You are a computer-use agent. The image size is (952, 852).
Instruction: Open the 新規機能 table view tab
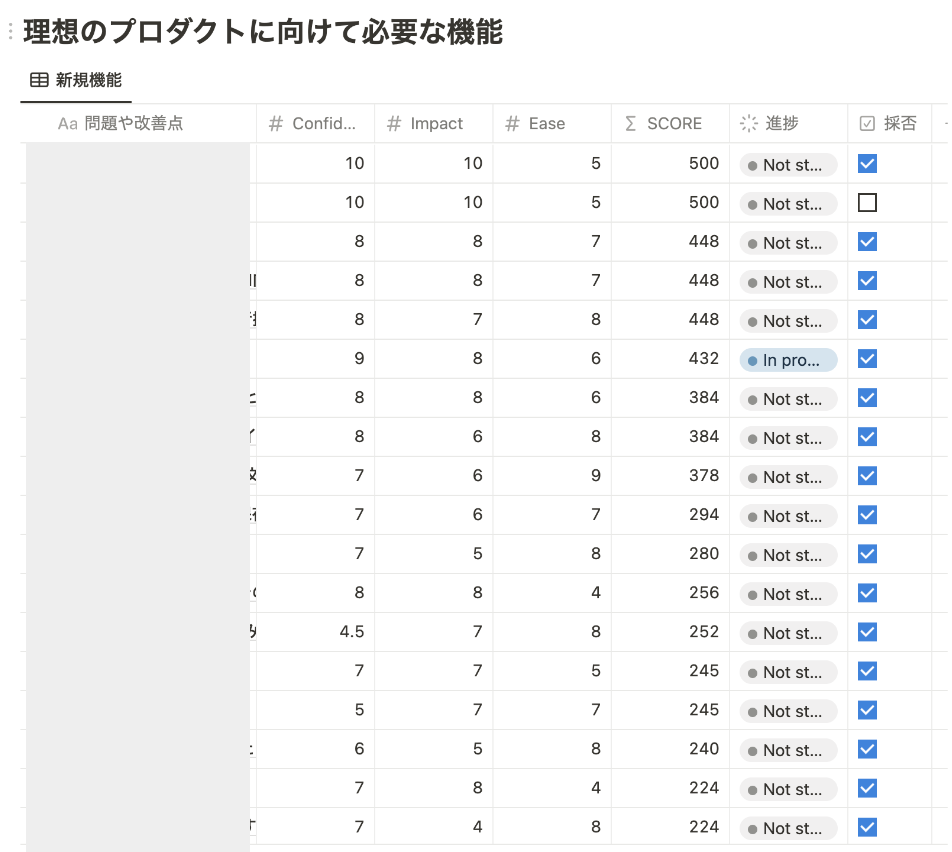(x=76, y=80)
